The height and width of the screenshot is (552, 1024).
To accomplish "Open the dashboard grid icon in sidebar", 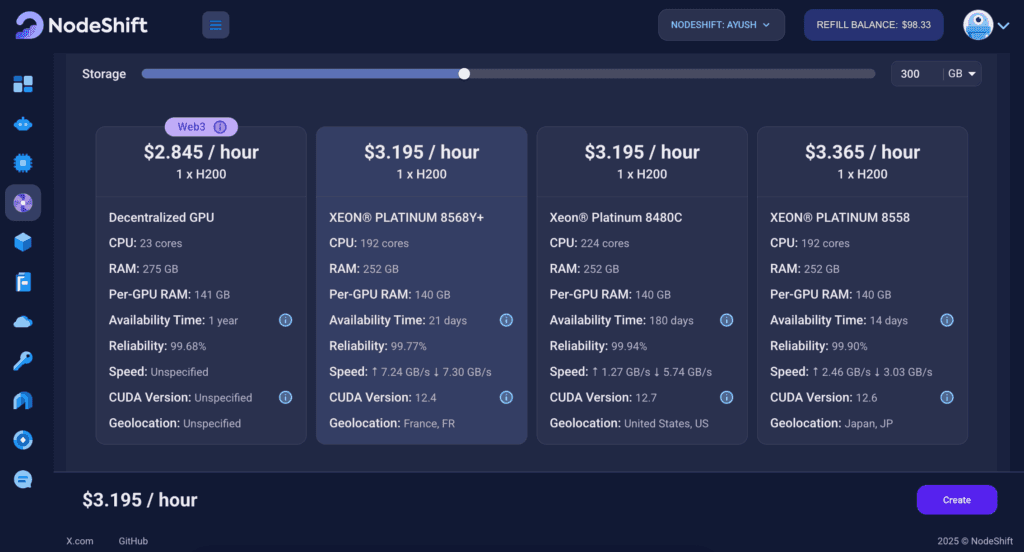I will pyautogui.click(x=23, y=84).
